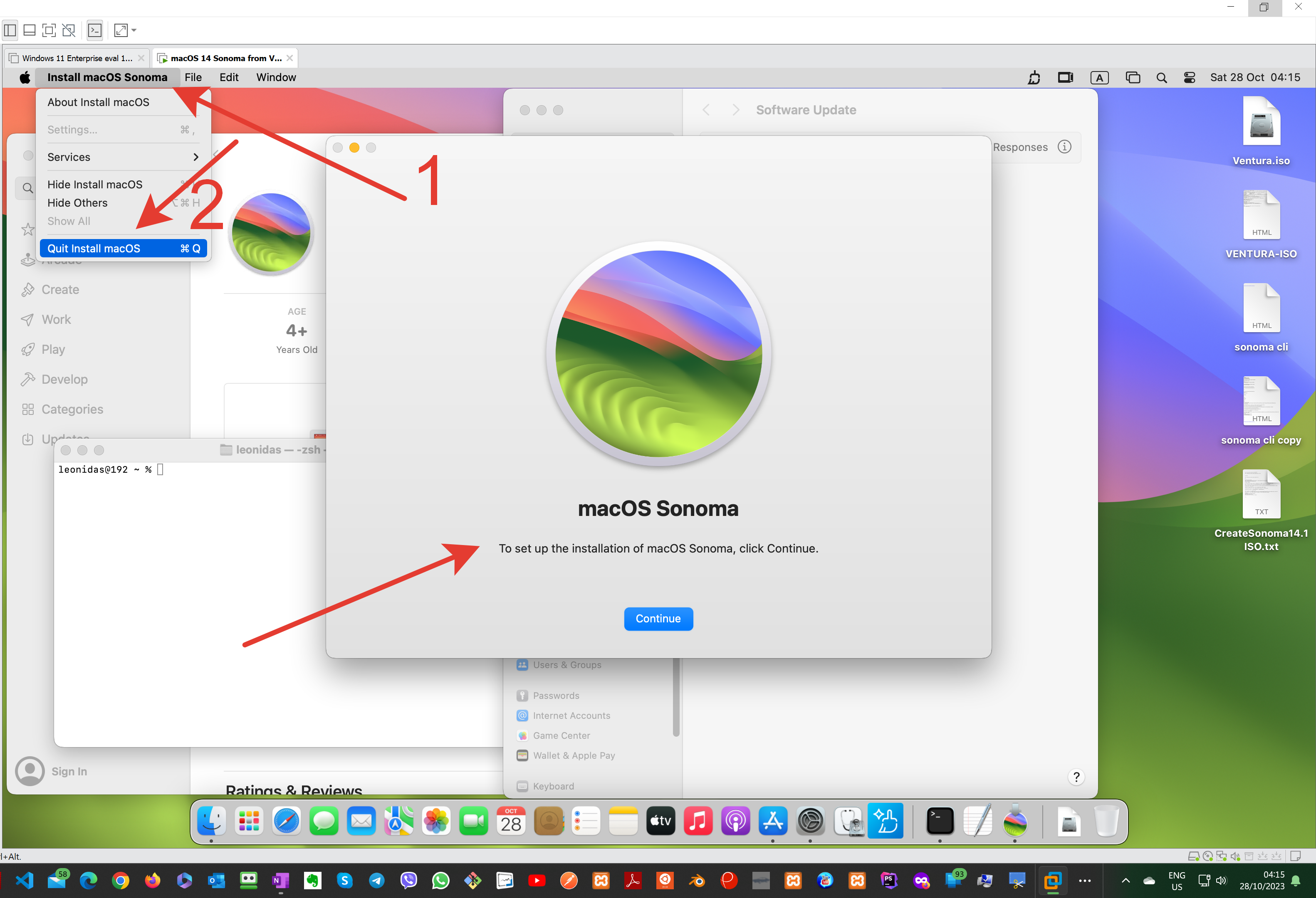Image resolution: width=1316 pixels, height=898 pixels.
Task: Go back in Software Update window
Action: [x=705, y=110]
